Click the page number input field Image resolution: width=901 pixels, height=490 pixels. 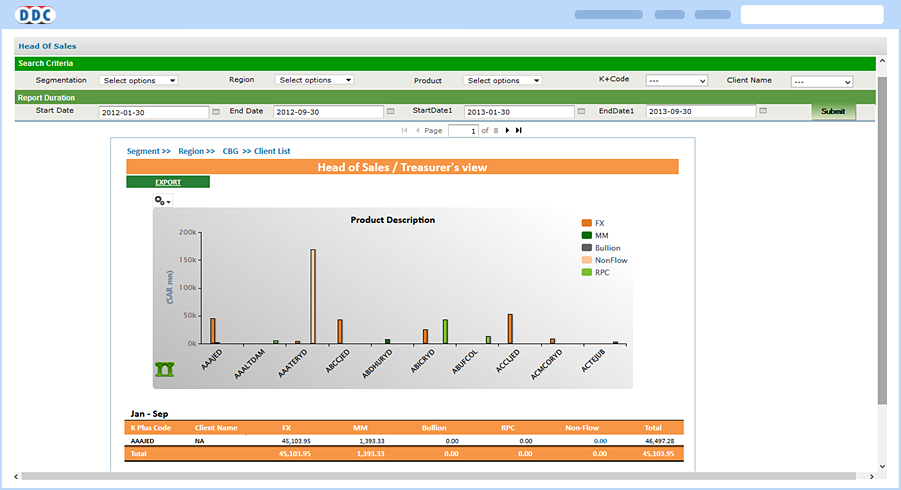click(x=462, y=131)
